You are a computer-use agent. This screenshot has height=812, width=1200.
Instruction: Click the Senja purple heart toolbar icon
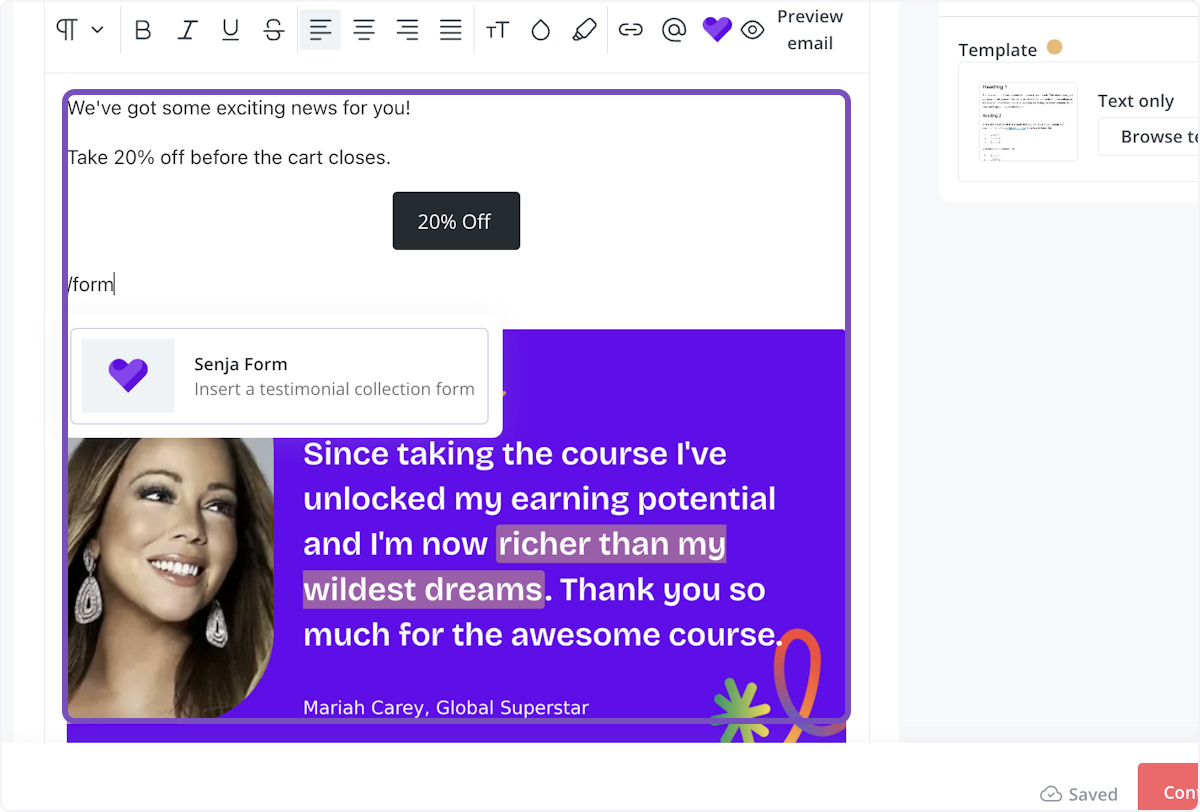click(717, 30)
